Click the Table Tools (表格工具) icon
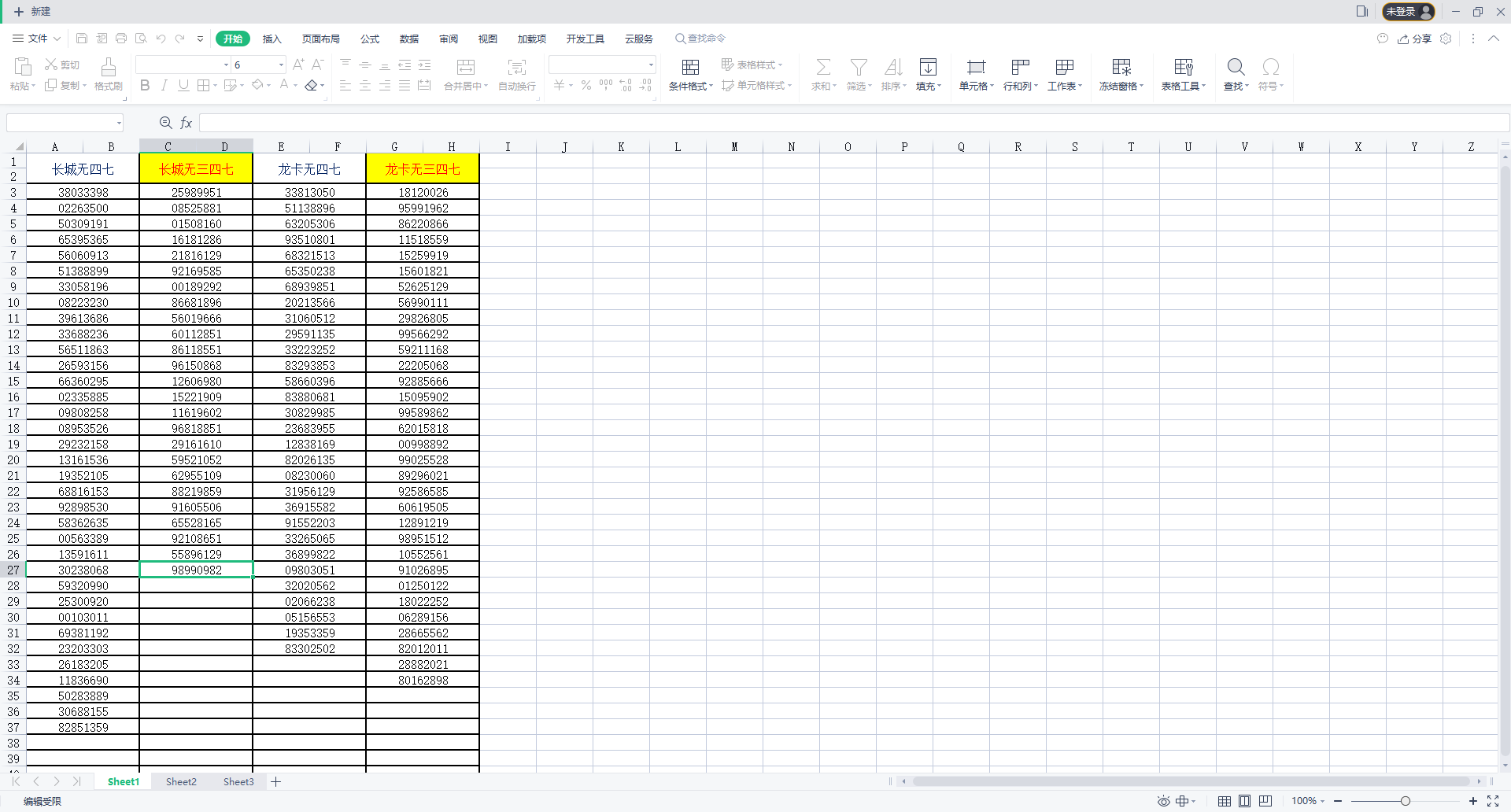The image size is (1511, 812). [x=1183, y=68]
